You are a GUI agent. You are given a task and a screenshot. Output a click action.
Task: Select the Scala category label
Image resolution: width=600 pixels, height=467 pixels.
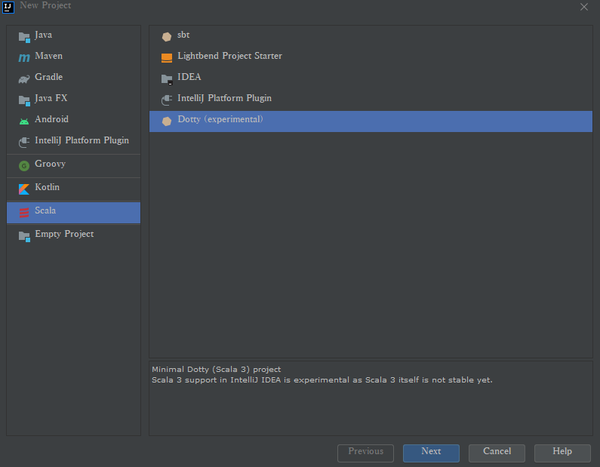click(x=45, y=211)
